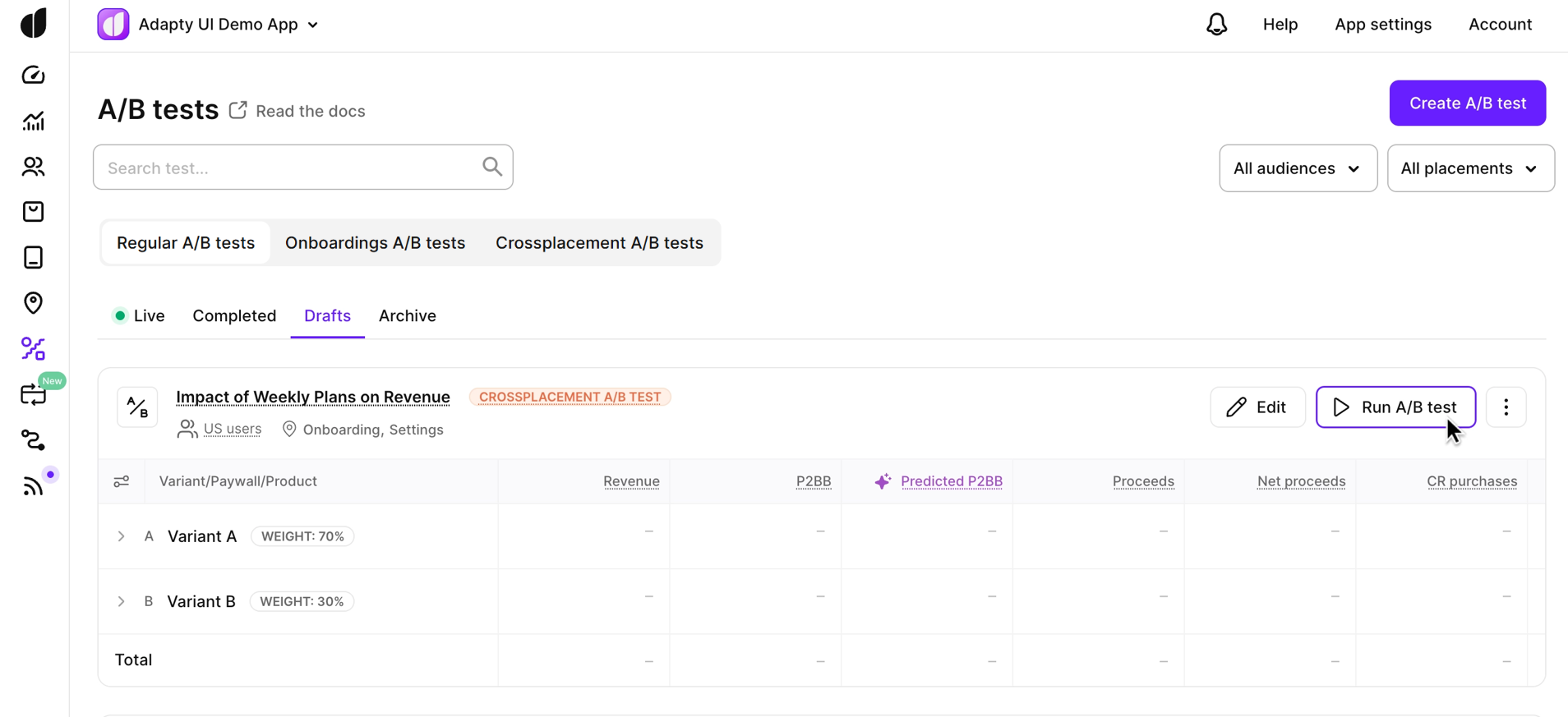The width and height of the screenshot is (1568, 717).
Task: Open the users profiles icon in sidebar
Action: click(34, 167)
